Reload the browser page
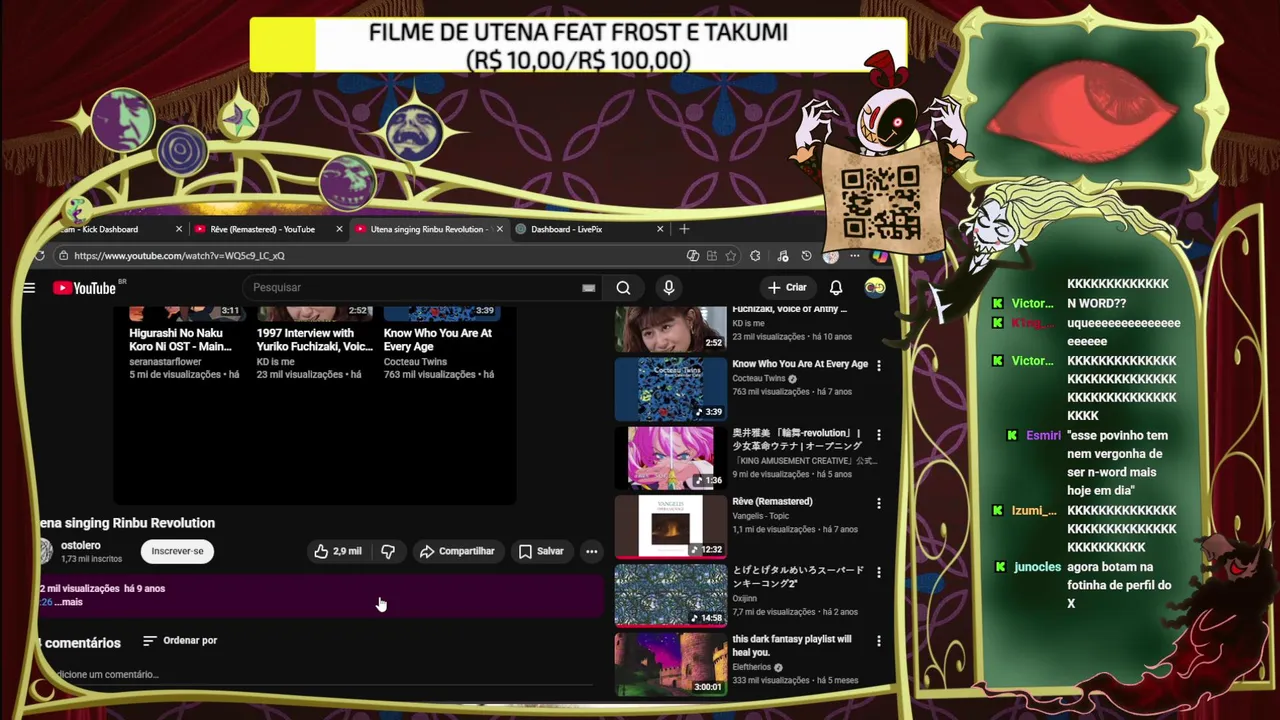Image resolution: width=1280 pixels, height=720 pixels. (x=39, y=256)
